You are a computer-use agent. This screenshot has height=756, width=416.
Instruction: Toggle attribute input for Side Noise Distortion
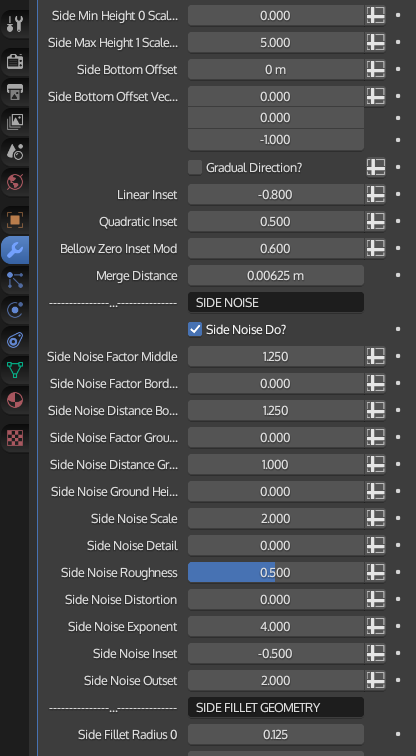375,600
